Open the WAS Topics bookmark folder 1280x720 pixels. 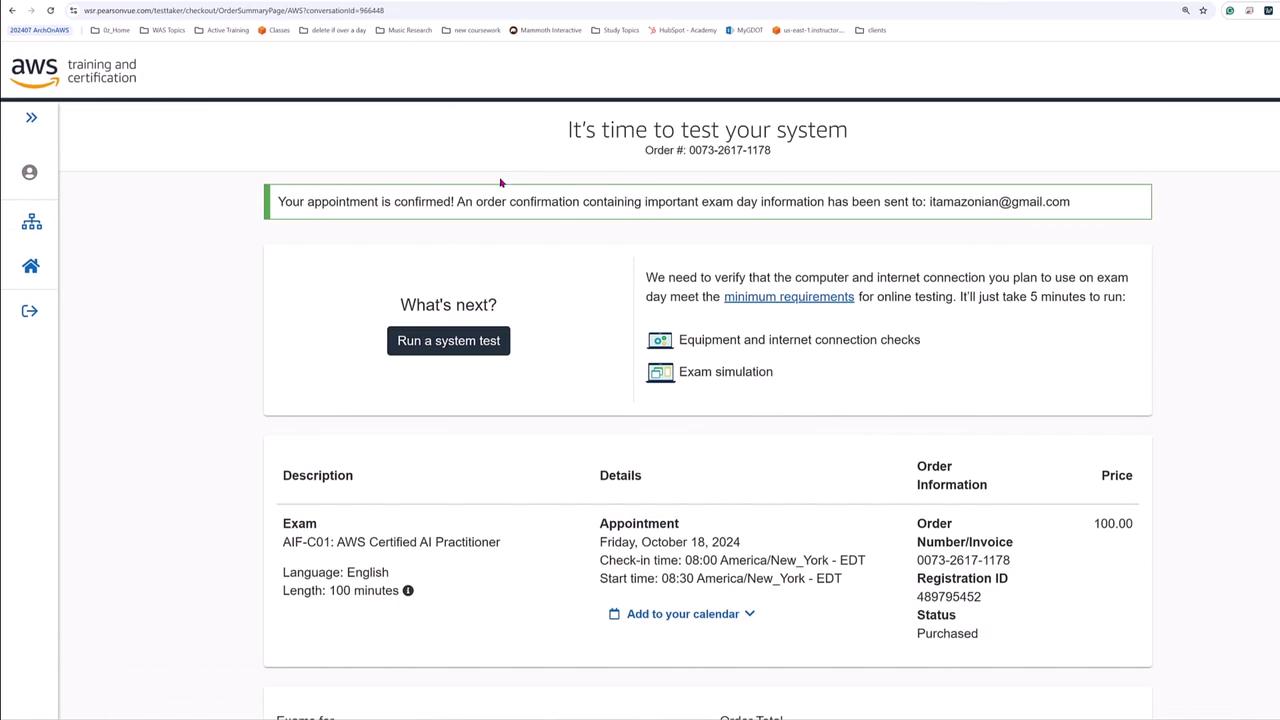(x=162, y=30)
